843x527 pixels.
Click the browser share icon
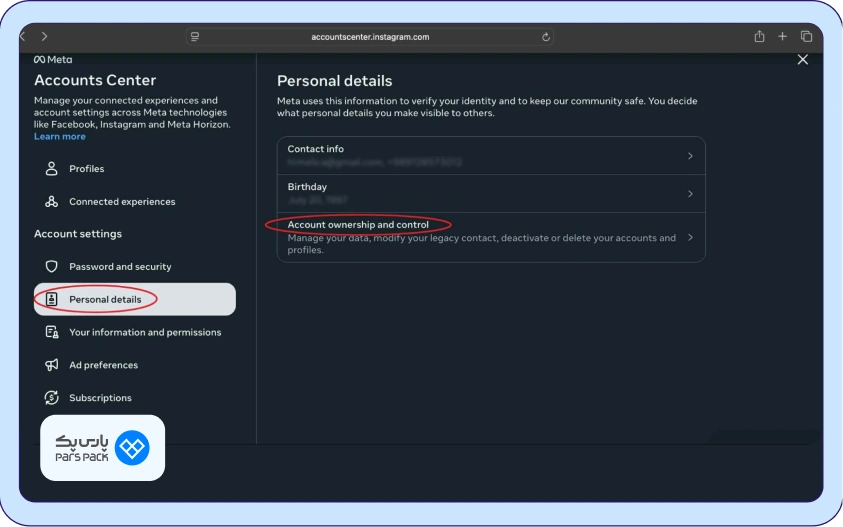pos(760,37)
